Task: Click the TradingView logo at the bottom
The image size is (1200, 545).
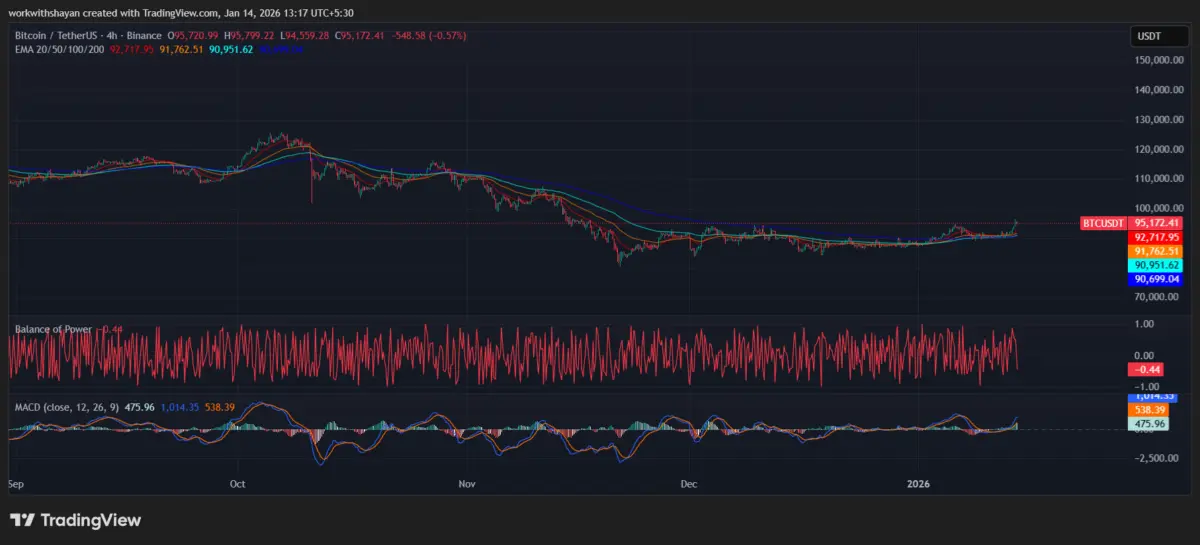Action: (x=75, y=520)
